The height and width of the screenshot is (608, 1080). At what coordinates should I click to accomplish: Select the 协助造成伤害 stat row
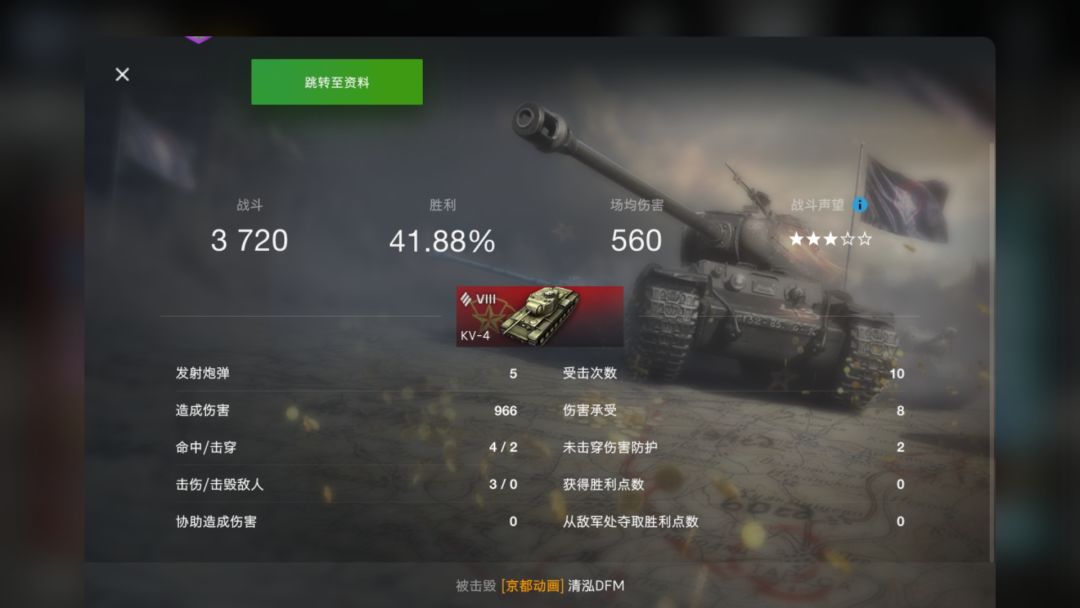346,522
